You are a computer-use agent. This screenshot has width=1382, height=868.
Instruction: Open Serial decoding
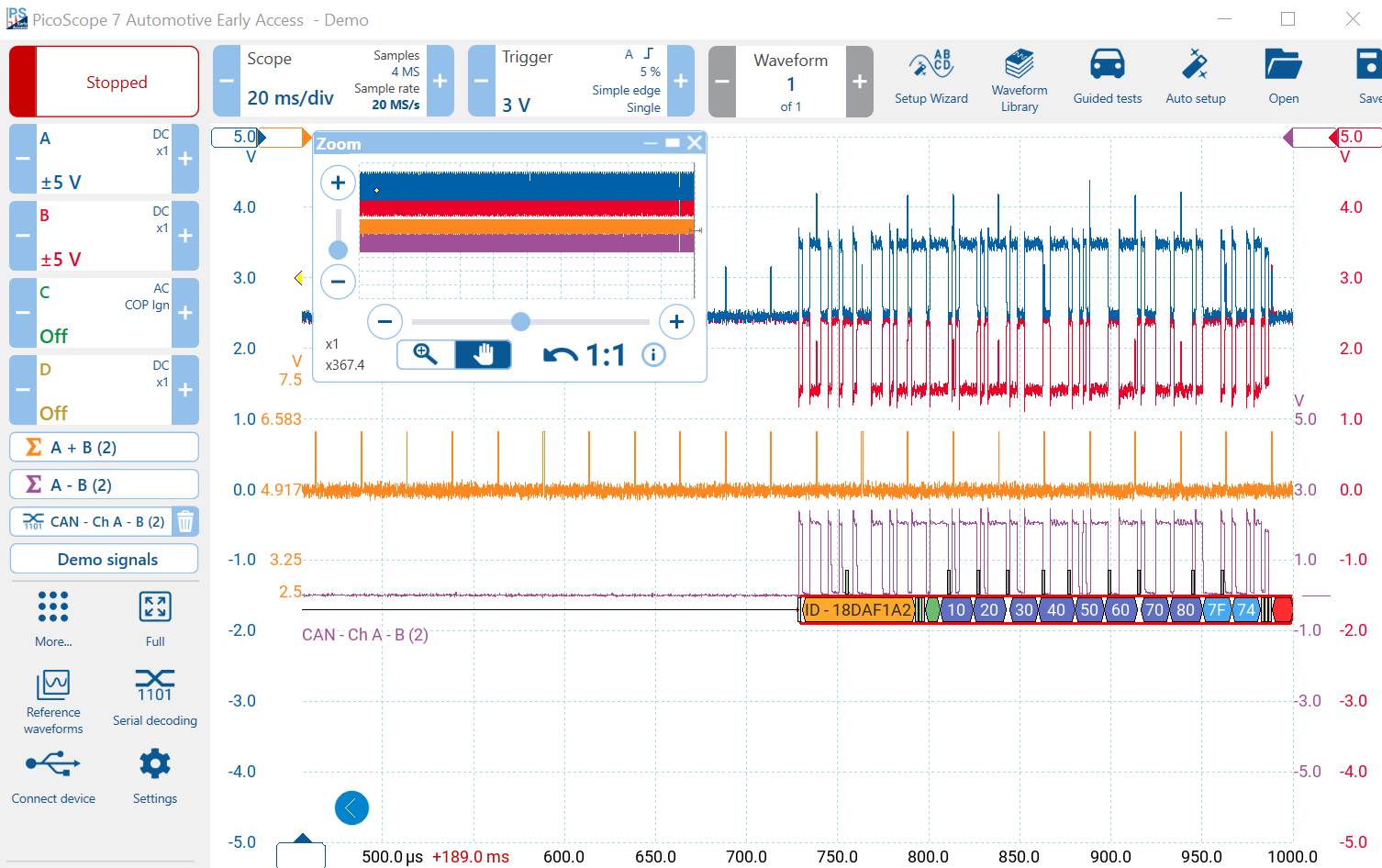[x=155, y=697]
